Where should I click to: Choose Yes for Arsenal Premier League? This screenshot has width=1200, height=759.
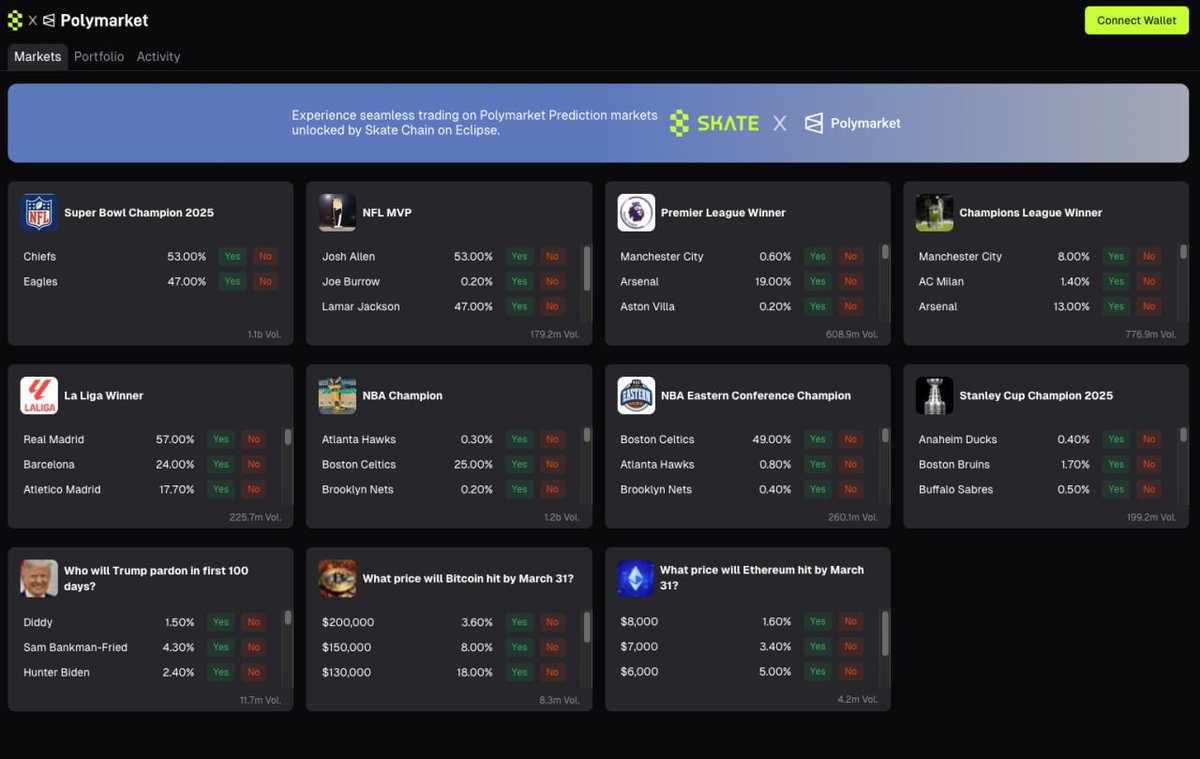pyautogui.click(x=818, y=281)
